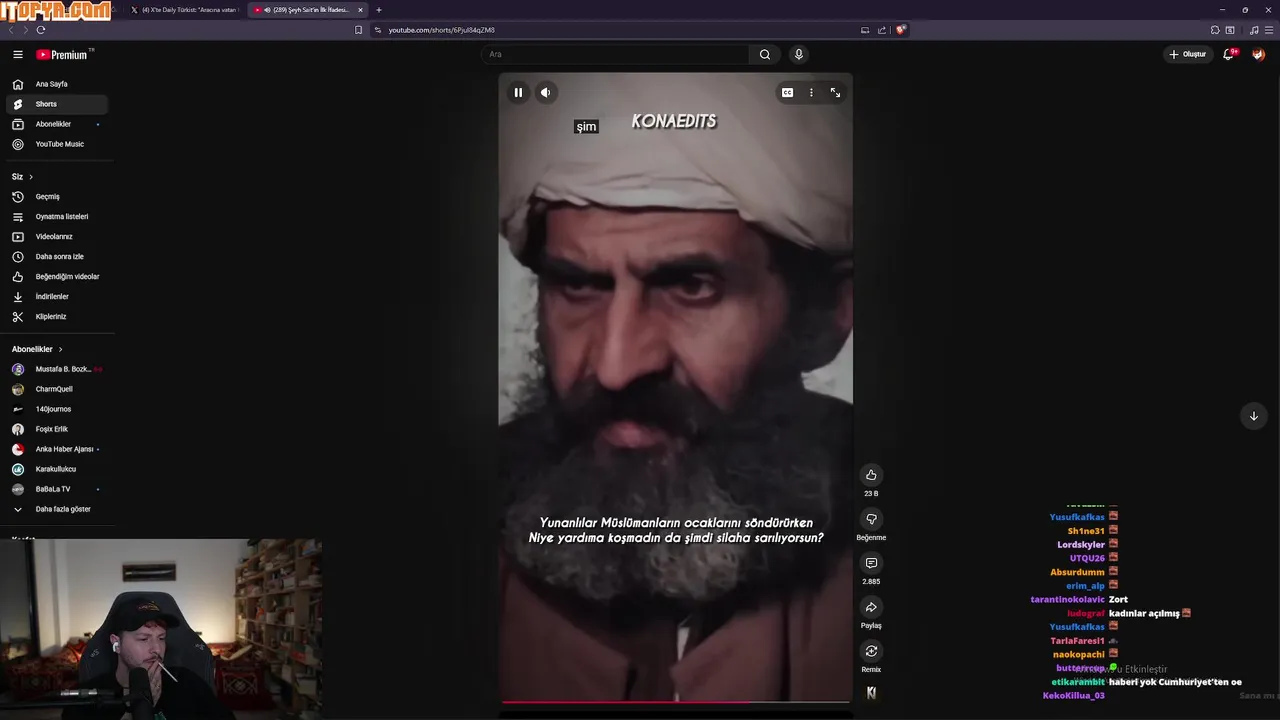The width and height of the screenshot is (1280, 720).
Task: Open Anka Haber Ajansı channel subscription
Action: (x=57, y=449)
